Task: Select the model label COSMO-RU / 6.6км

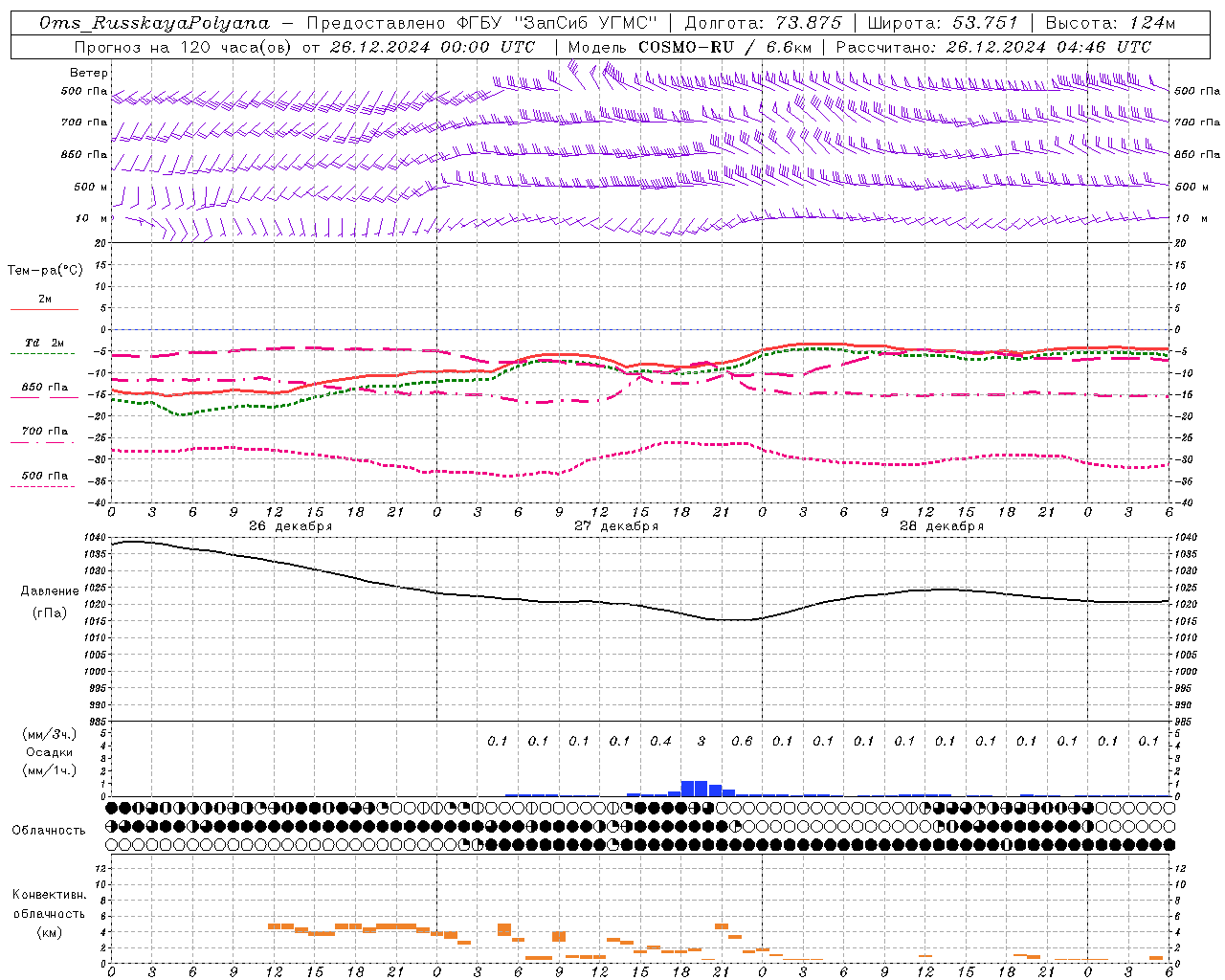Action: click(725, 47)
